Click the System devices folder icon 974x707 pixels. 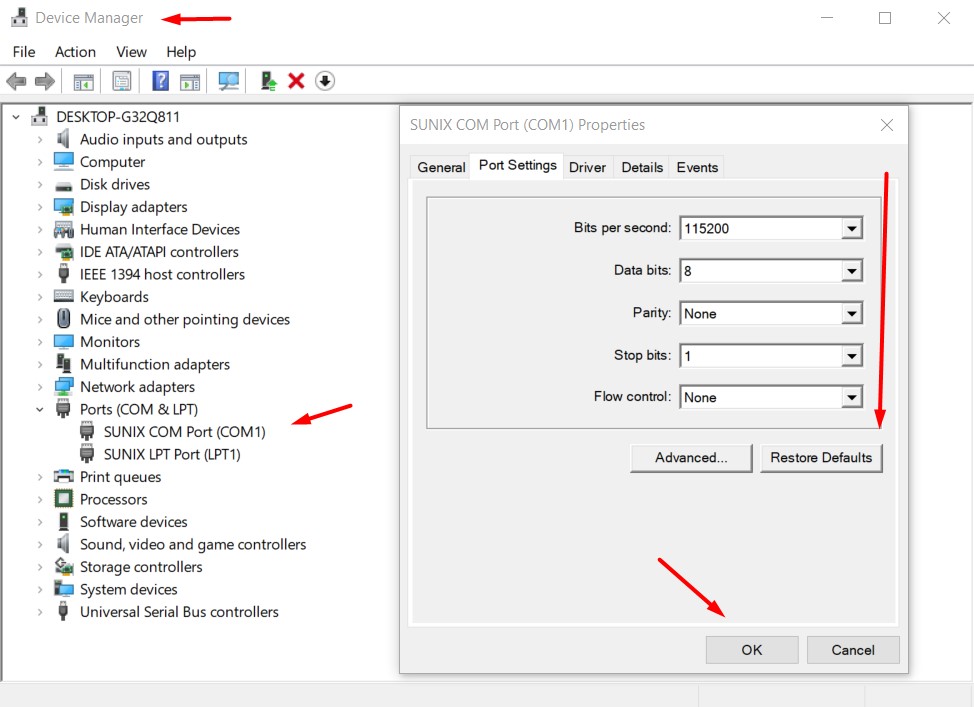coord(63,589)
